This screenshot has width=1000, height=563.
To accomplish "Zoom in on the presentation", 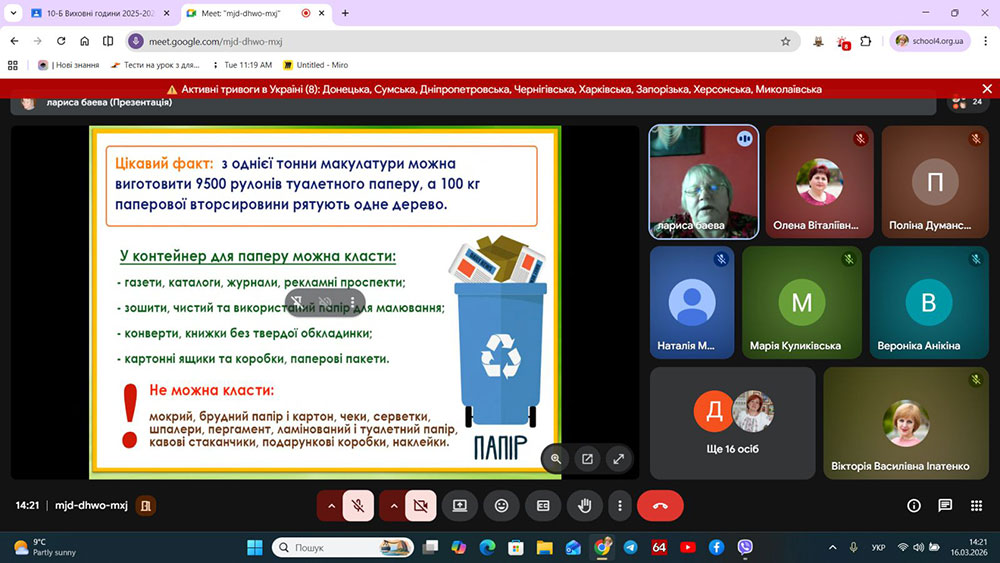I will [x=556, y=459].
